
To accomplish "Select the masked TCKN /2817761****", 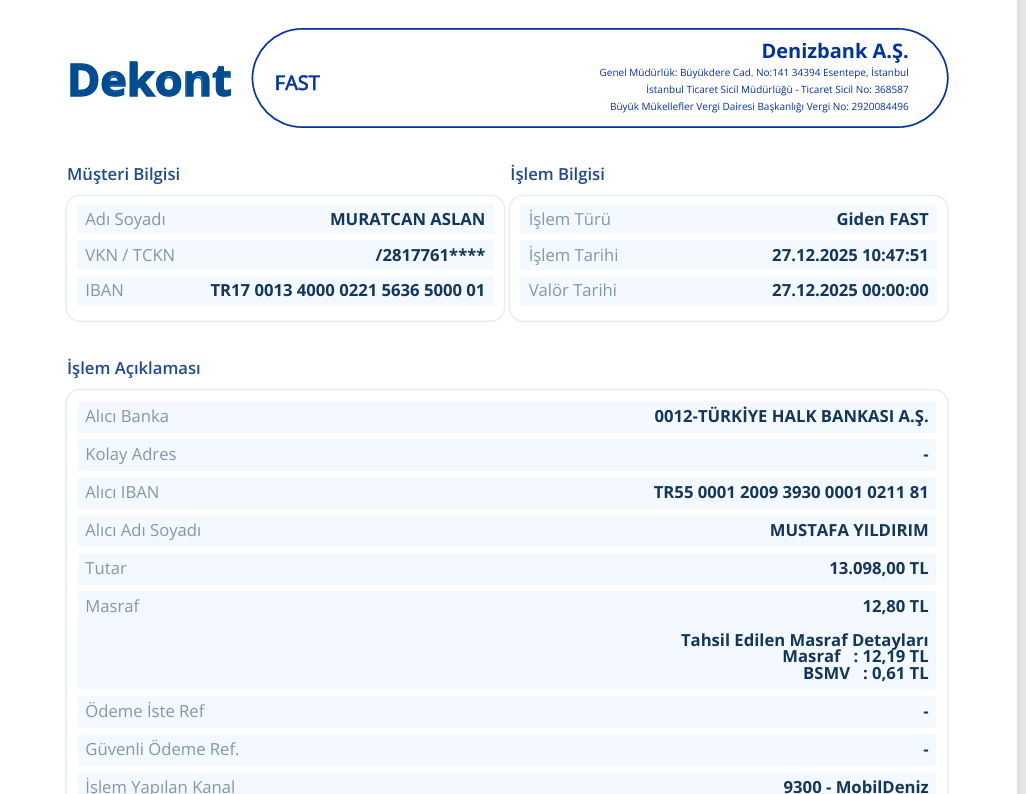I will click(x=430, y=255).
